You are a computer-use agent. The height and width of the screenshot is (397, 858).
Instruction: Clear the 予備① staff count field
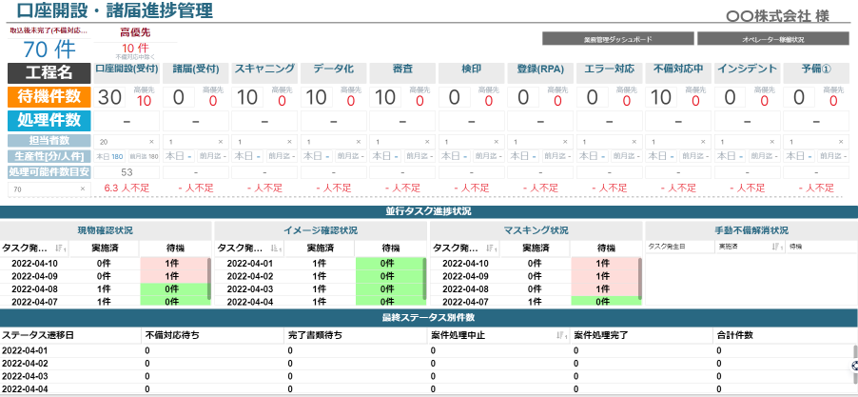[842, 142]
